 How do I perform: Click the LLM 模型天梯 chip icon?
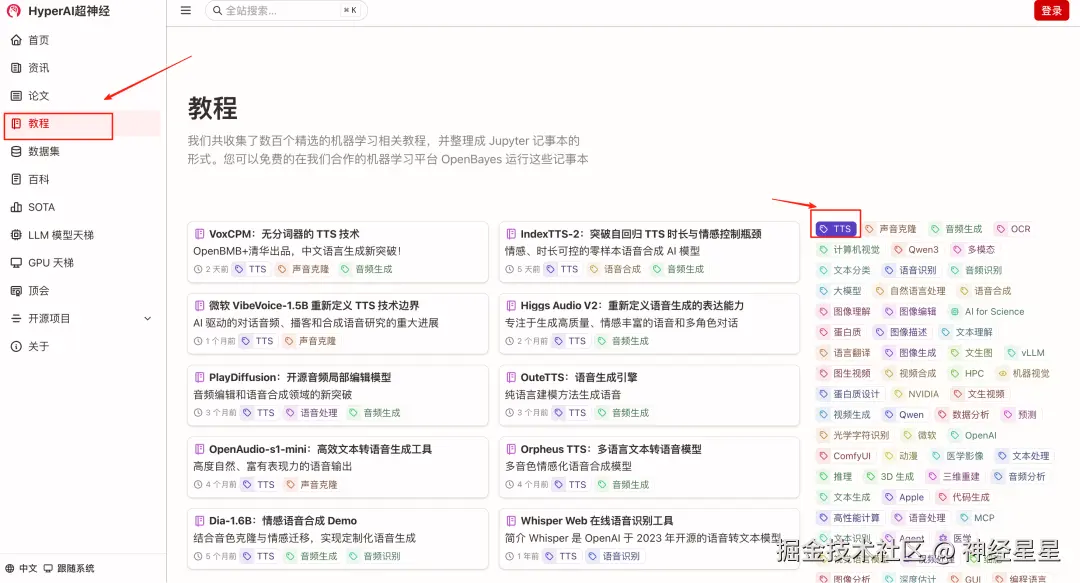(16, 235)
